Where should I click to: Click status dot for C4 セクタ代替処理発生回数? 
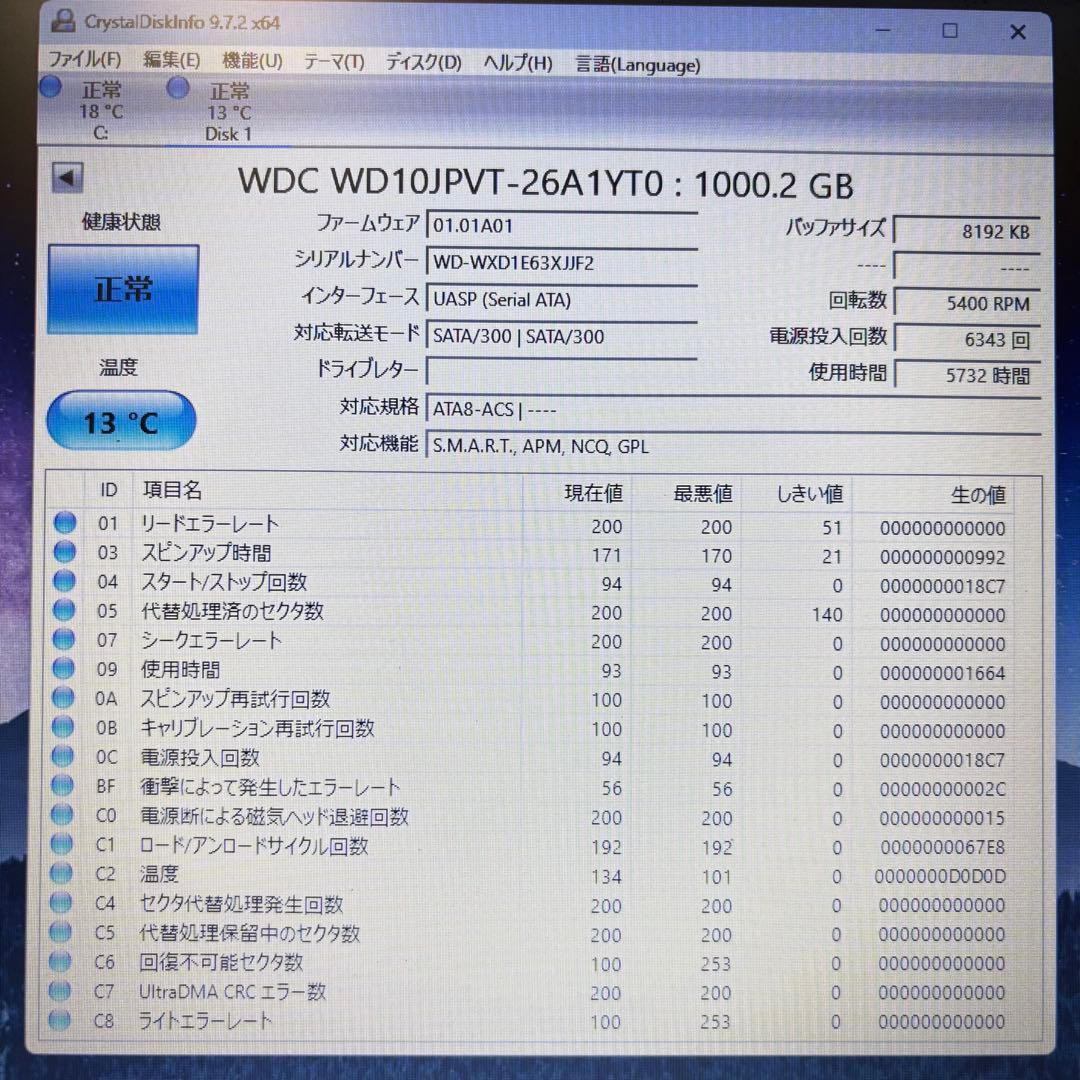coord(61,902)
